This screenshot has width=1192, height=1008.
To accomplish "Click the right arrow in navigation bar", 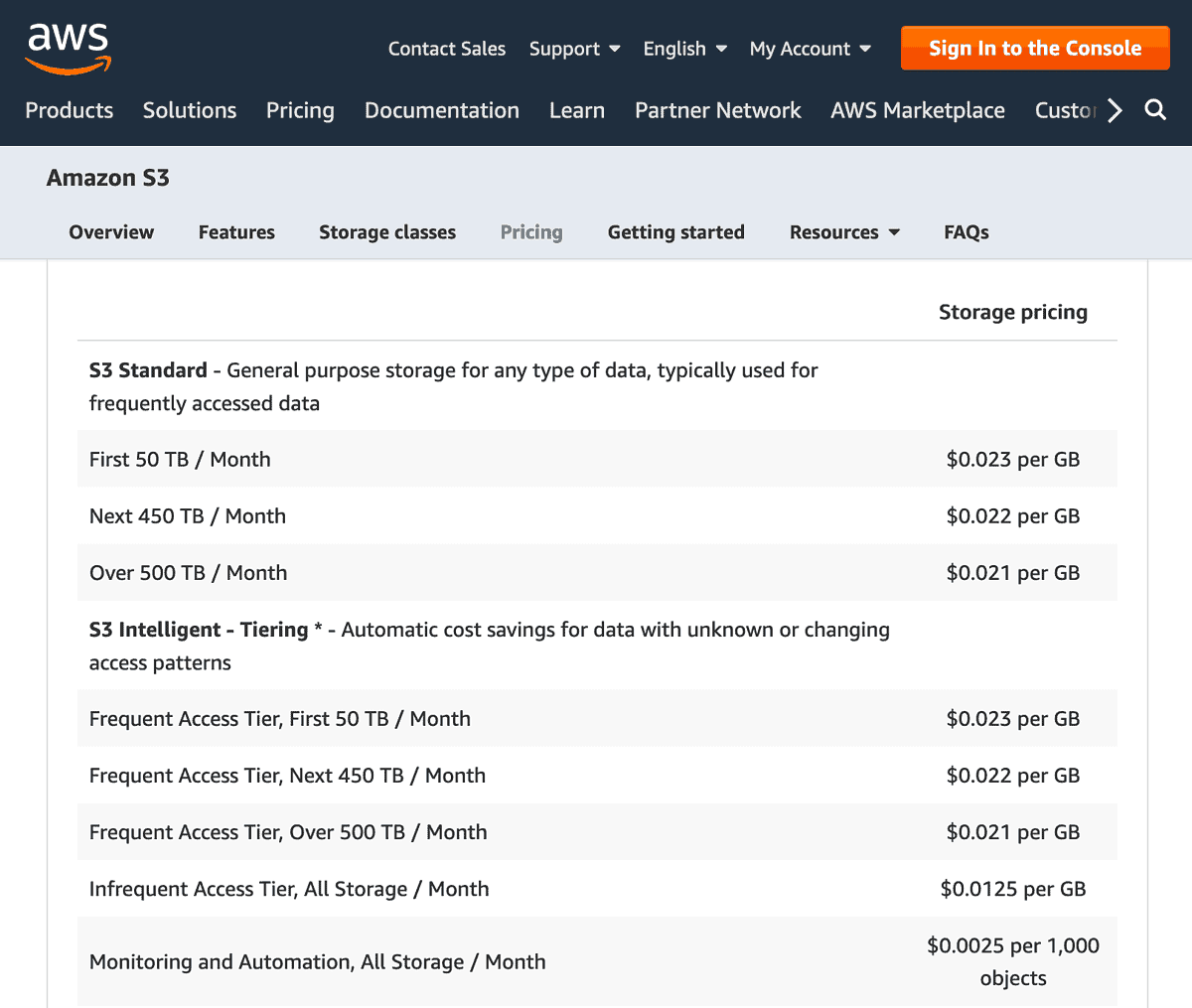I will (x=1116, y=110).
